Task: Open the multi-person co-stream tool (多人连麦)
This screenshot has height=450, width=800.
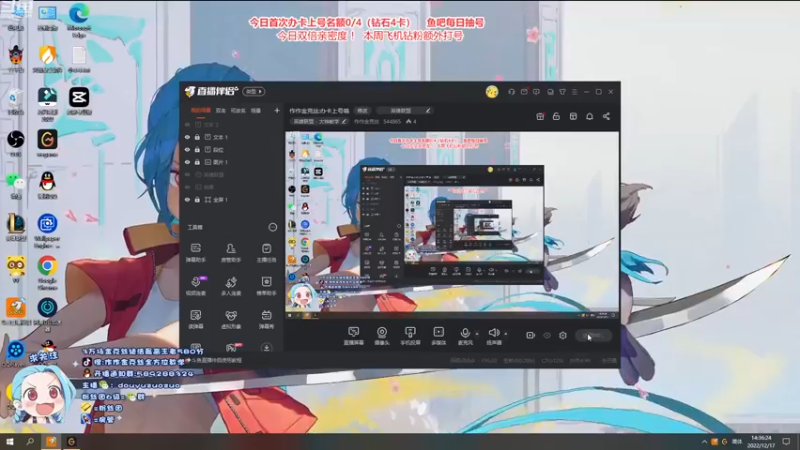Action: tap(231, 286)
